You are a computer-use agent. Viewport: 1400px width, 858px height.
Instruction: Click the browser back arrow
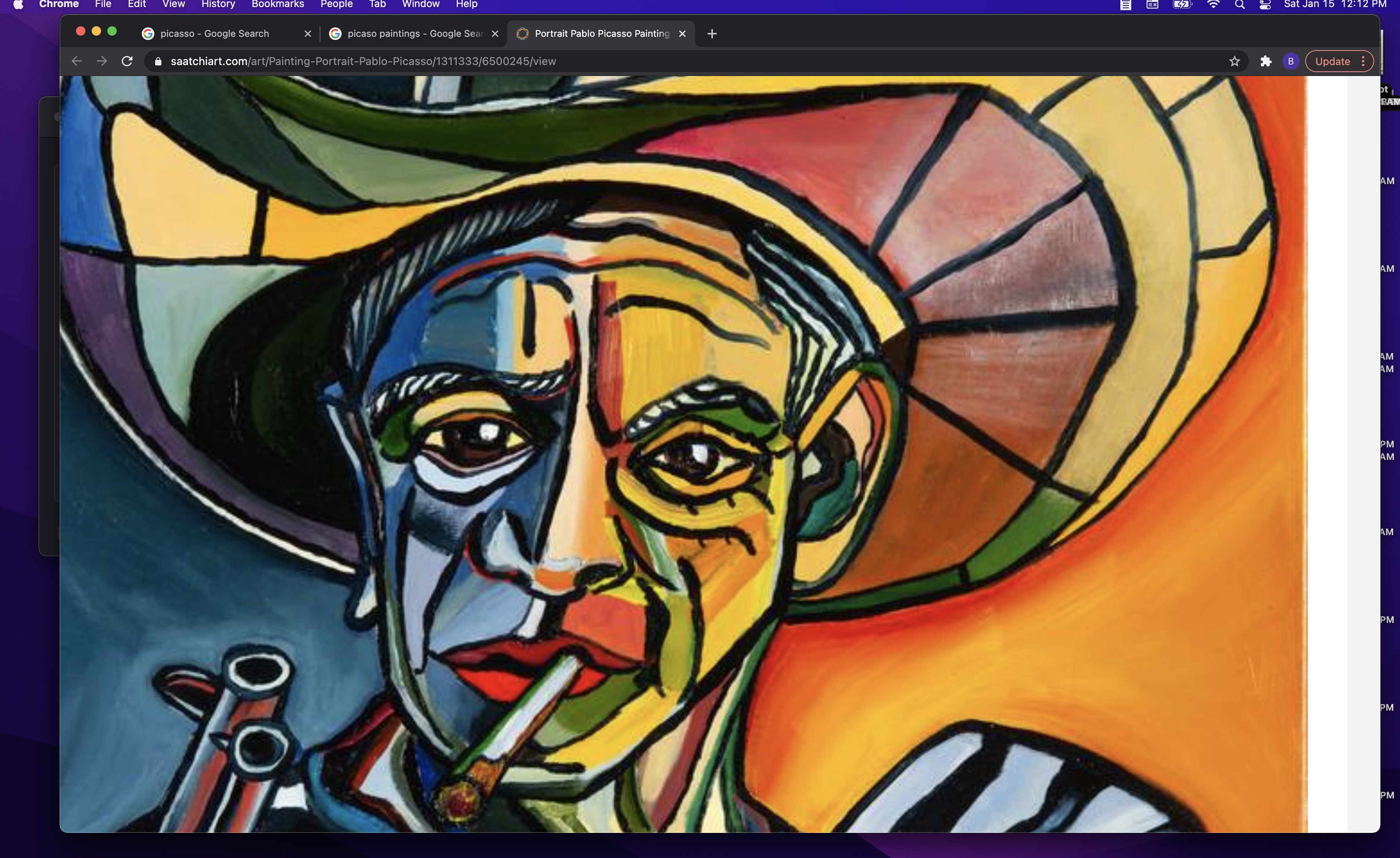(x=77, y=62)
